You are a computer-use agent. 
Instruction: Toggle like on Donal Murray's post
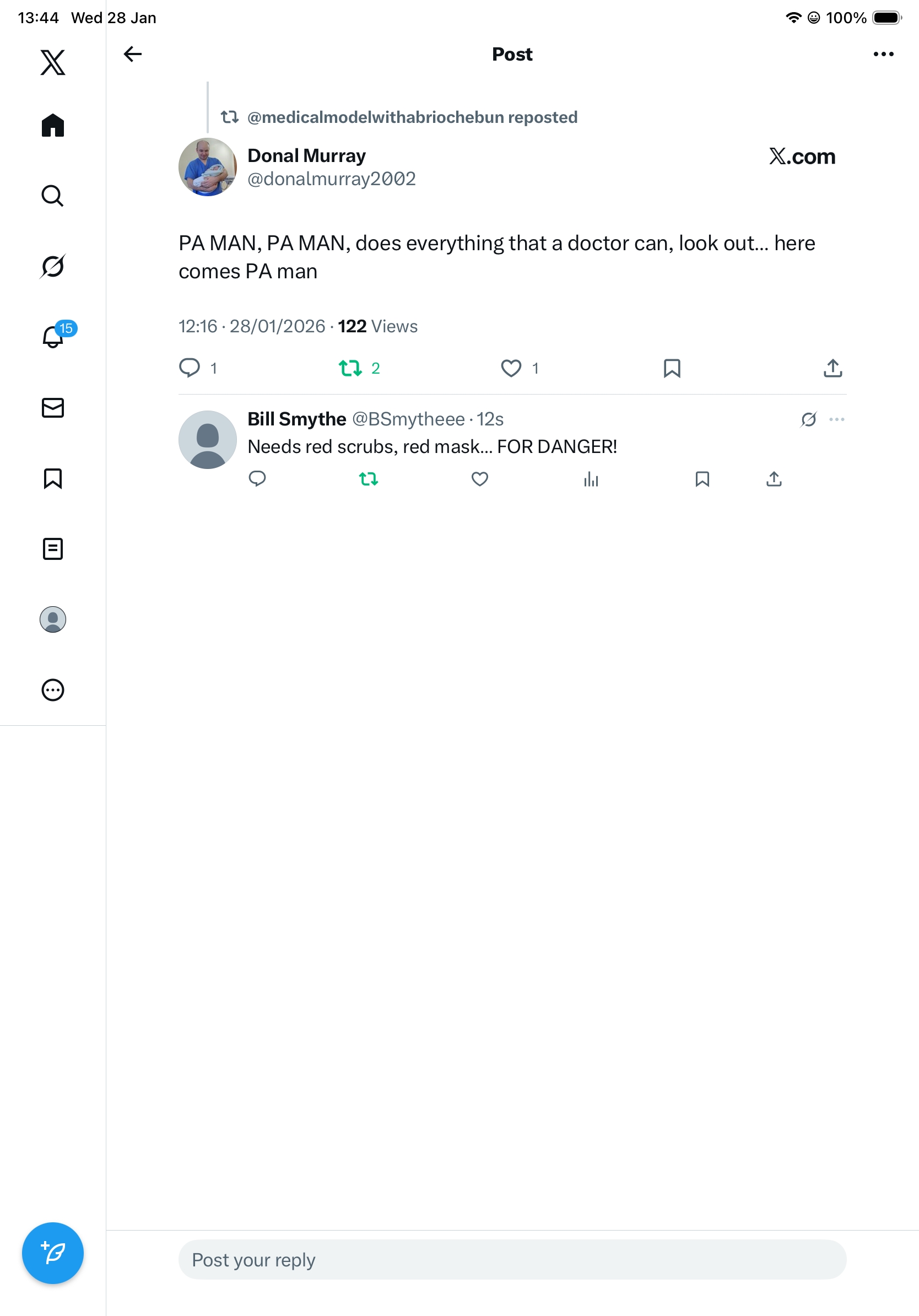tap(511, 368)
